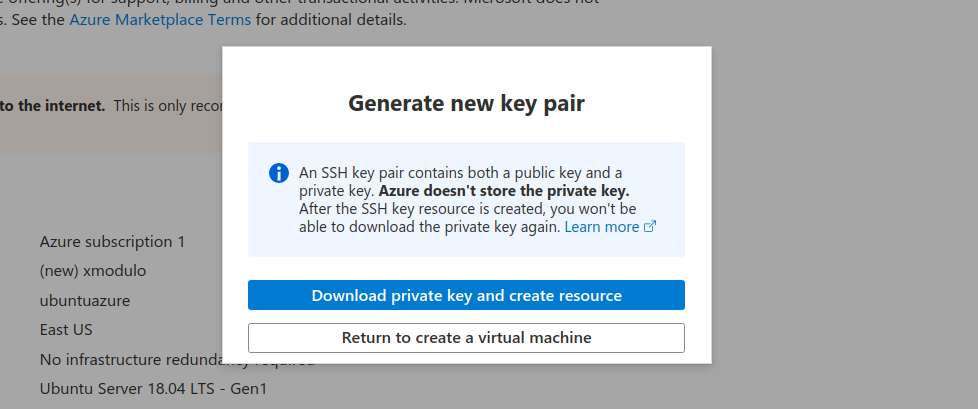Select the Azure subscription 1 value

click(112, 241)
